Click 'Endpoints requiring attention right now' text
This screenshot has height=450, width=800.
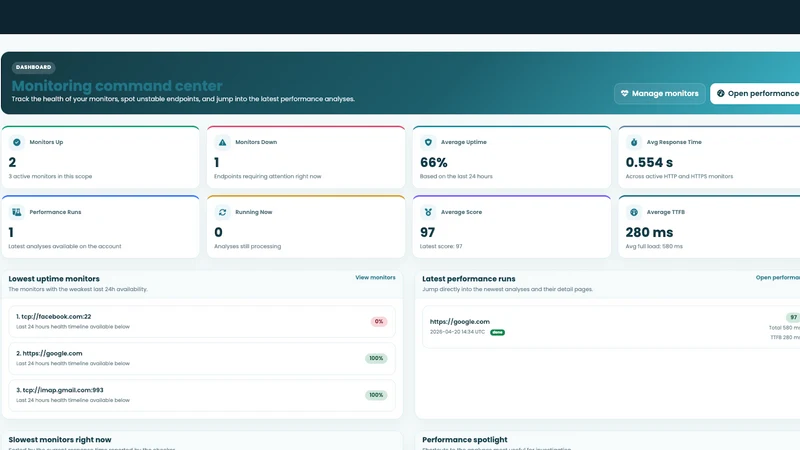coord(267,177)
